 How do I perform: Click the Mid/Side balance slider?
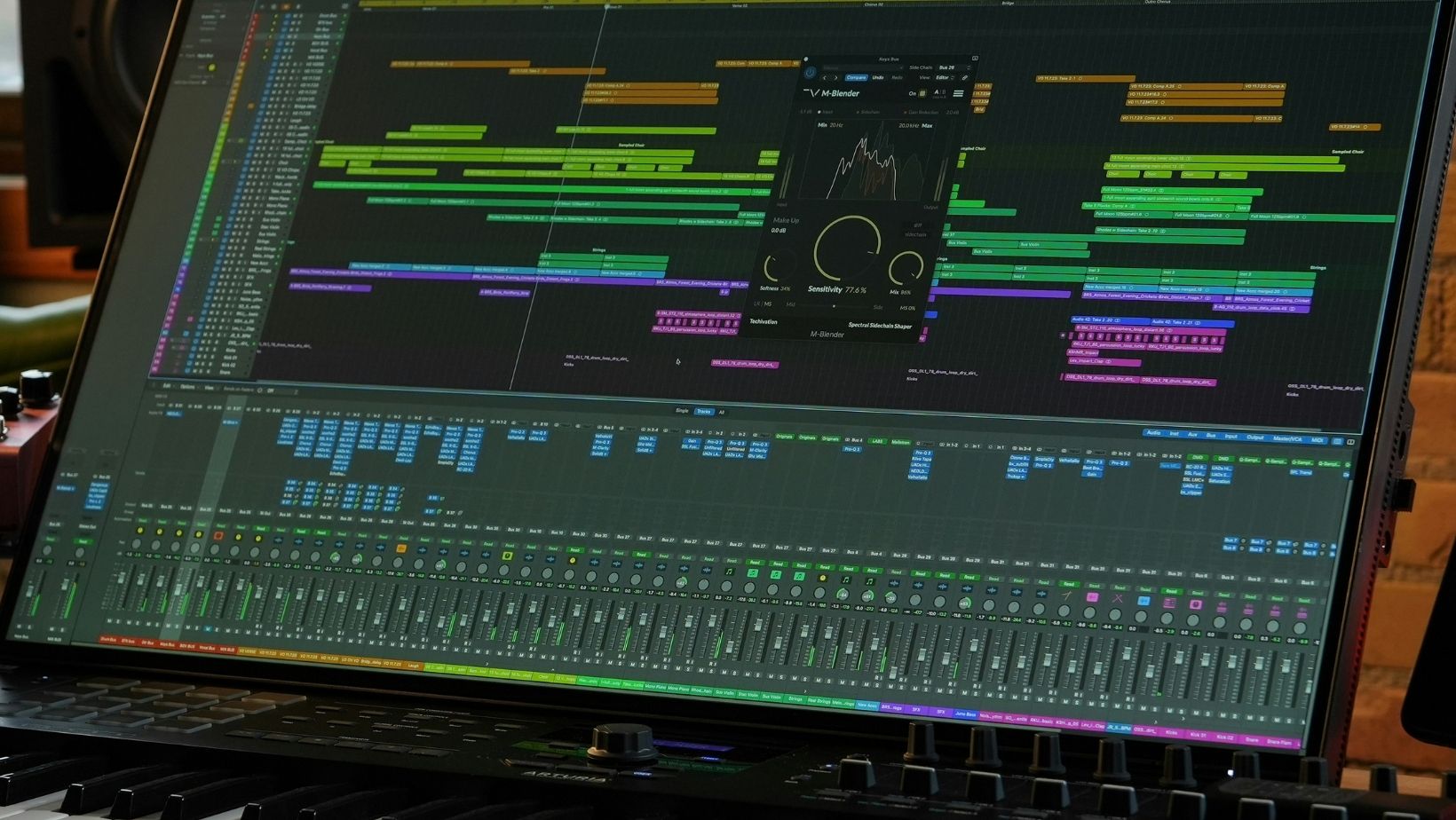pyautogui.click(x=833, y=306)
